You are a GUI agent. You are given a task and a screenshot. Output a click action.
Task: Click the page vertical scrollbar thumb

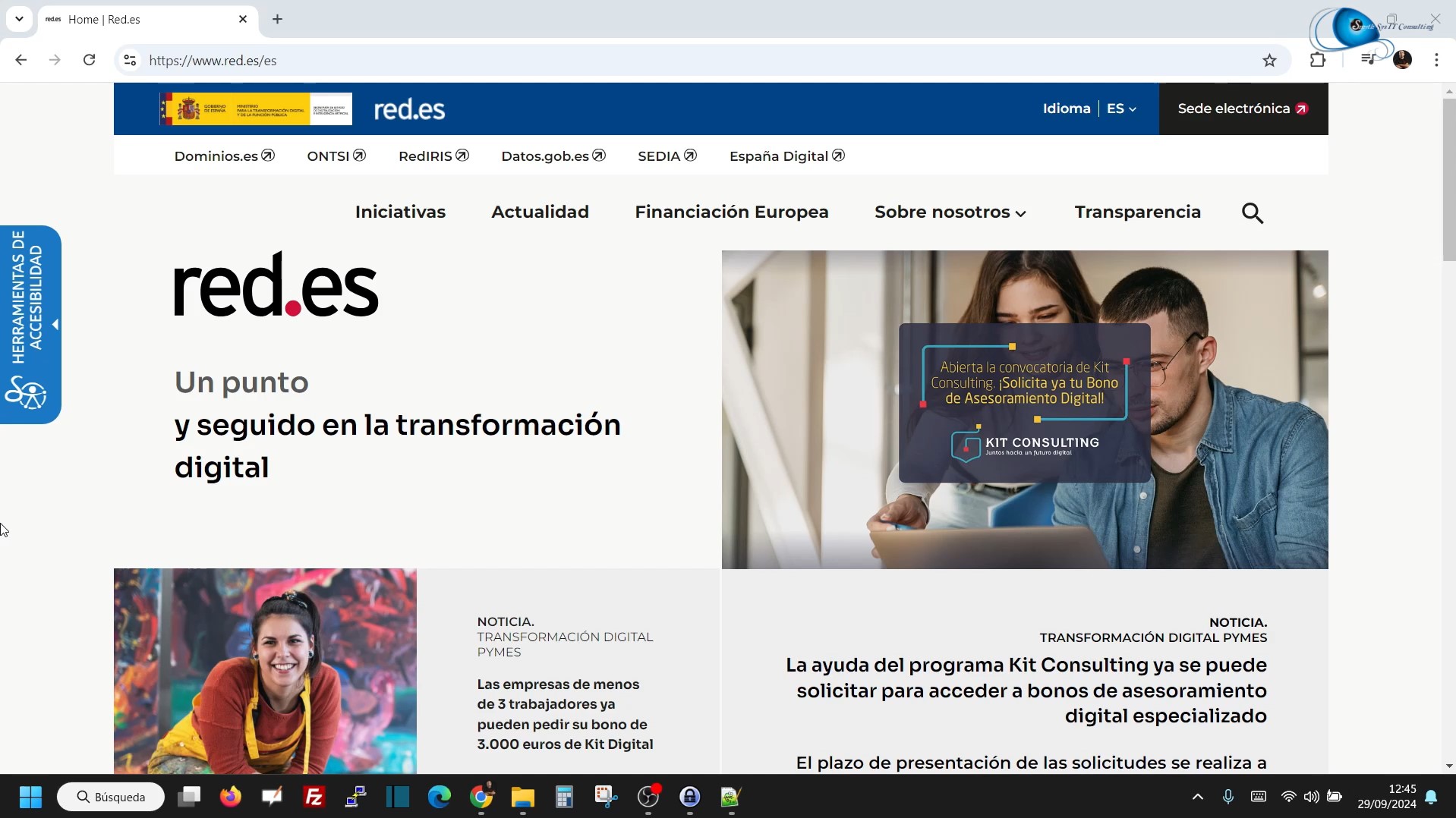[x=1448, y=178]
